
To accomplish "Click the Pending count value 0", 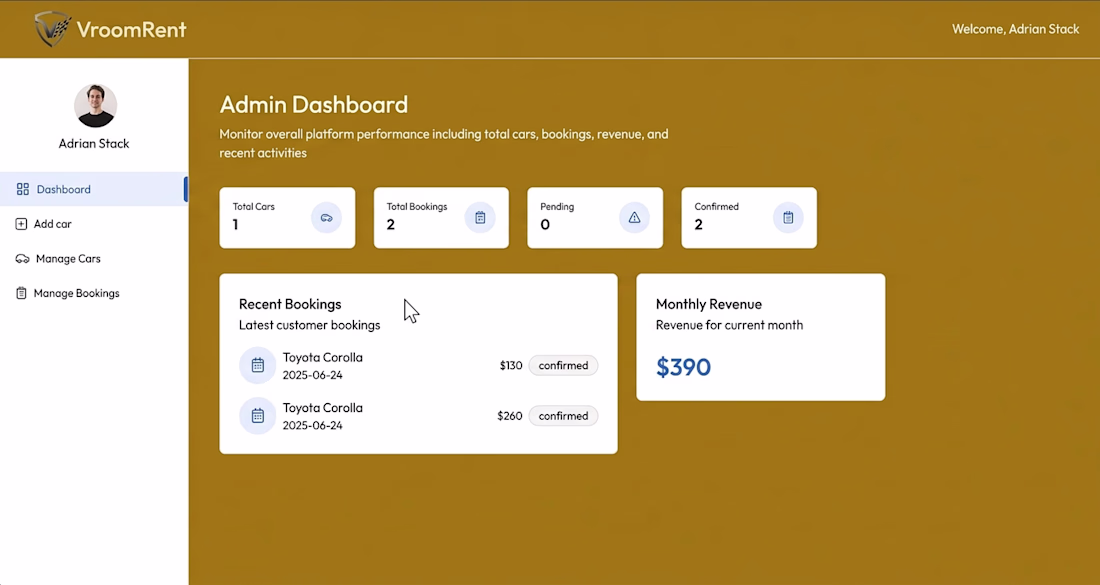I will click(x=545, y=224).
